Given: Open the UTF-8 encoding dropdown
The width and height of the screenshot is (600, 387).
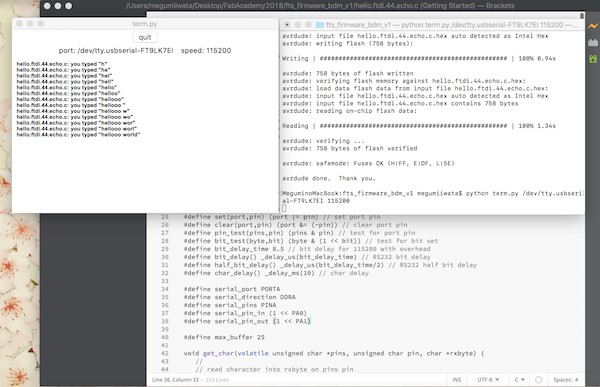Looking at the screenshot, I should coord(488,380).
